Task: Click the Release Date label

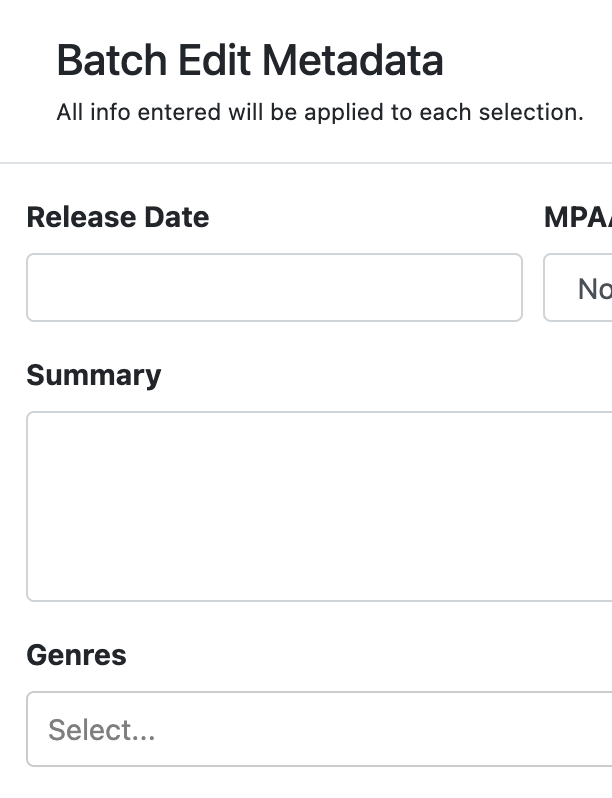Action: (x=118, y=217)
